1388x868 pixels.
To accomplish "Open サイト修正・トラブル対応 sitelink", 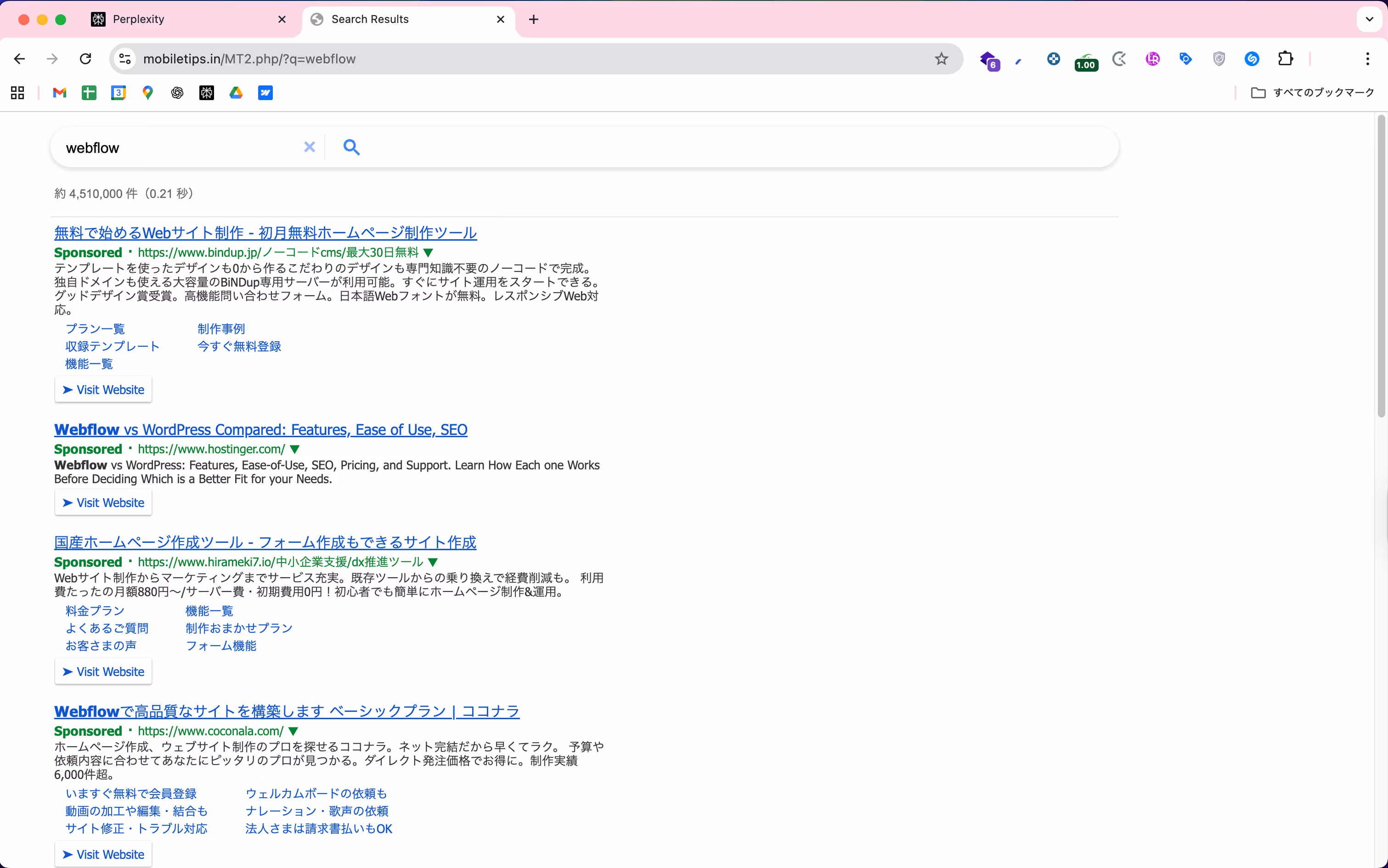I will [x=136, y=829].
